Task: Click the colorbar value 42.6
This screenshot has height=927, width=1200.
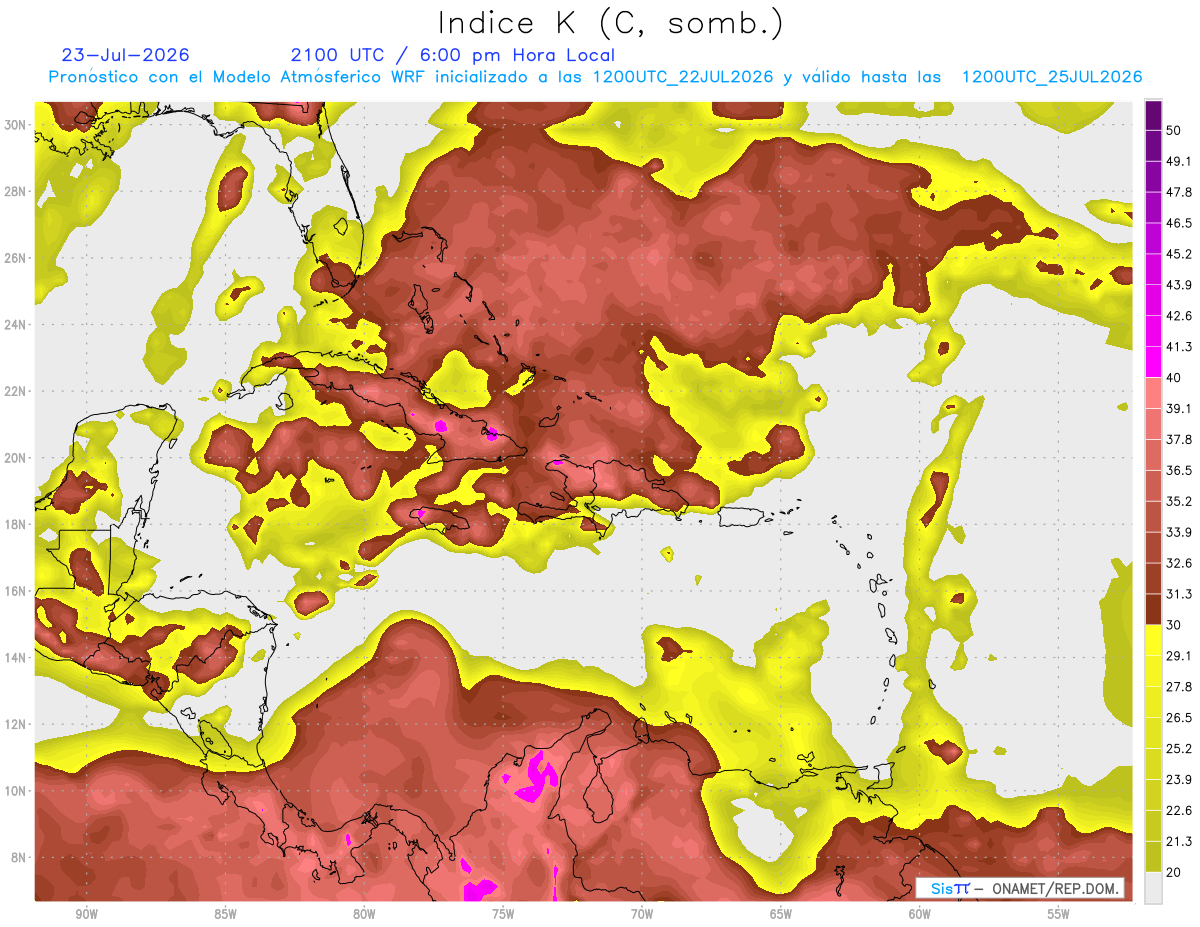Action: tap(1178, 316)
